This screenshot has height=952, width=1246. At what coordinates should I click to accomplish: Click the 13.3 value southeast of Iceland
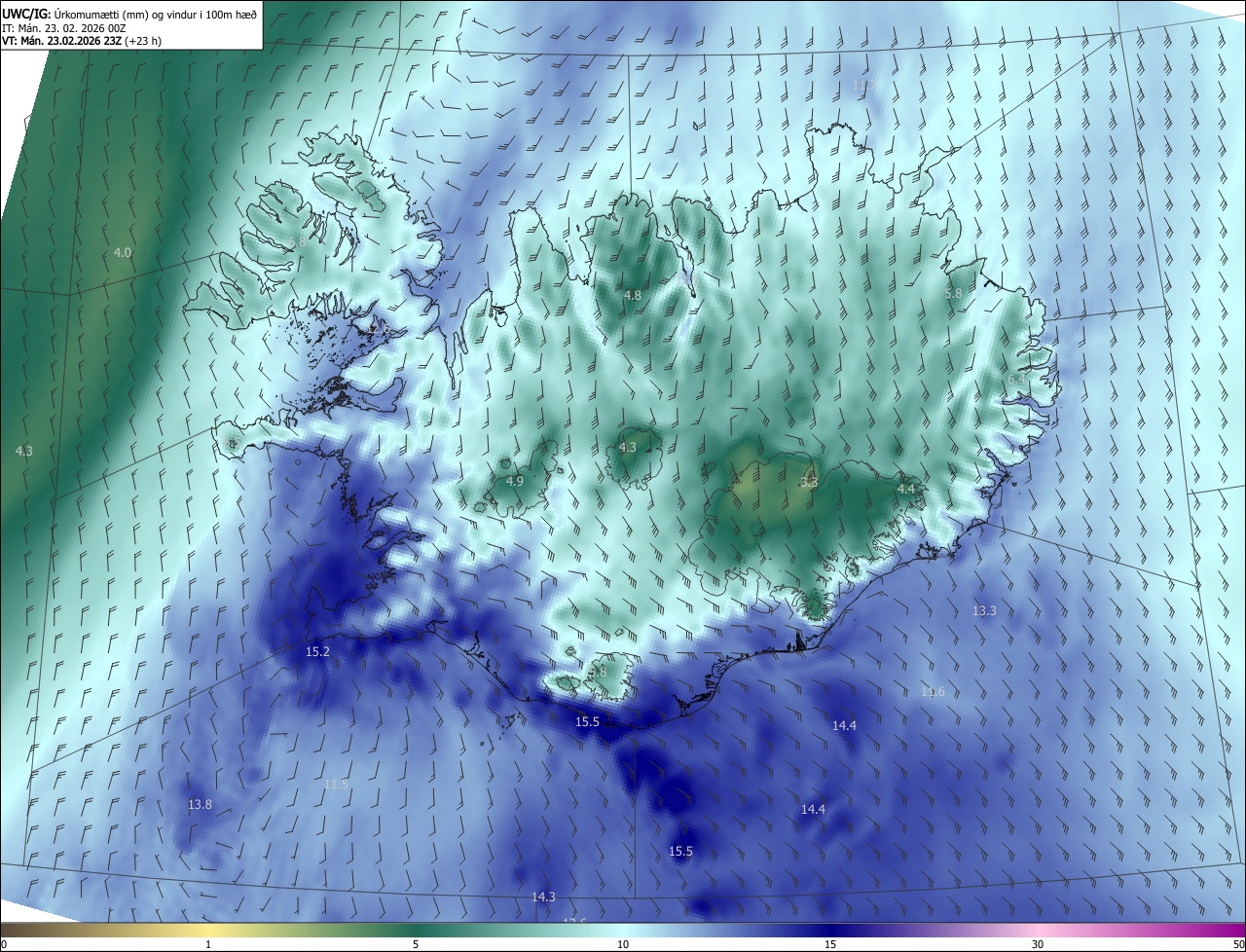(984, 611)
